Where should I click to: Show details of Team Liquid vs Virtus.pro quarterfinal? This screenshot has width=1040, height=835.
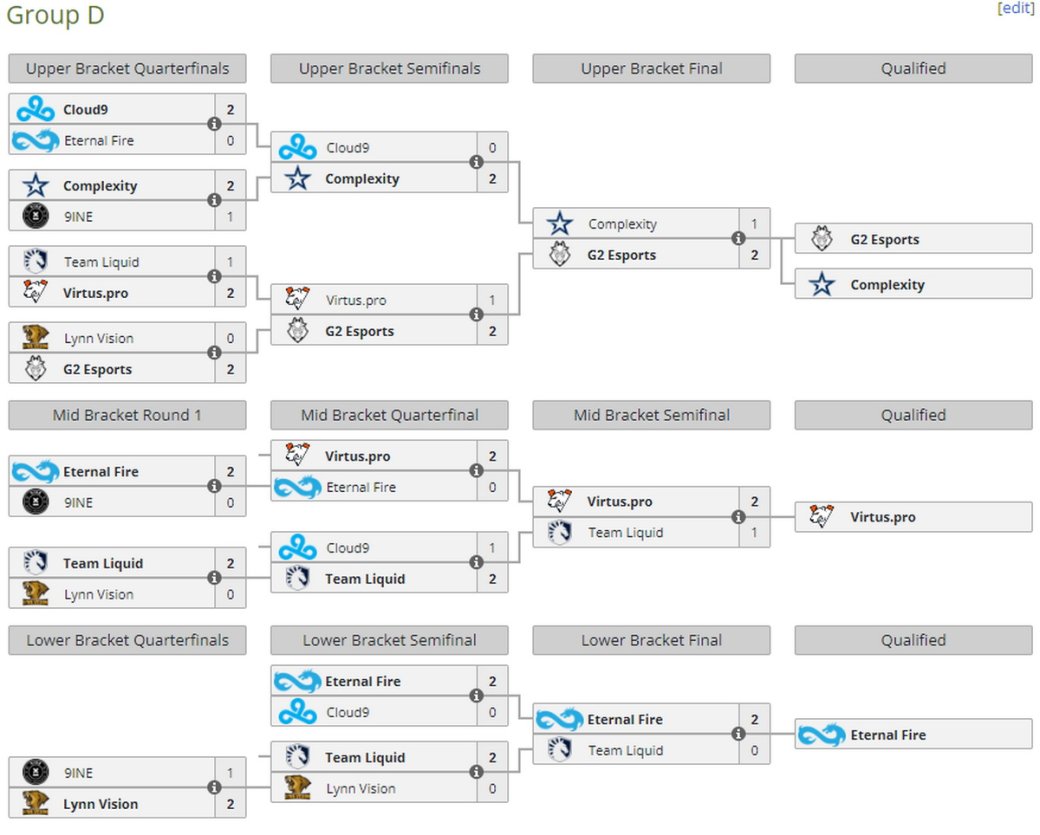tap(214, 277)
